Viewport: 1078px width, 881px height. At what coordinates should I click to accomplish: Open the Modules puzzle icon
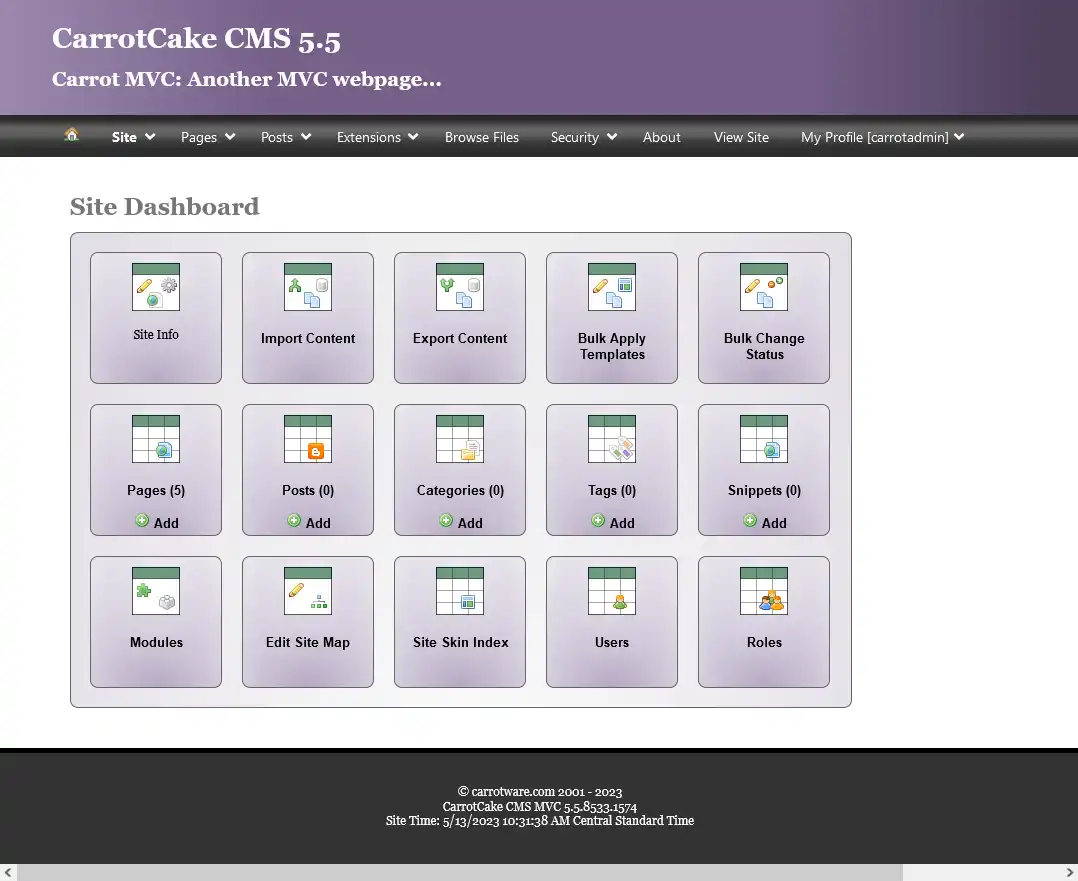click(156, 591)
